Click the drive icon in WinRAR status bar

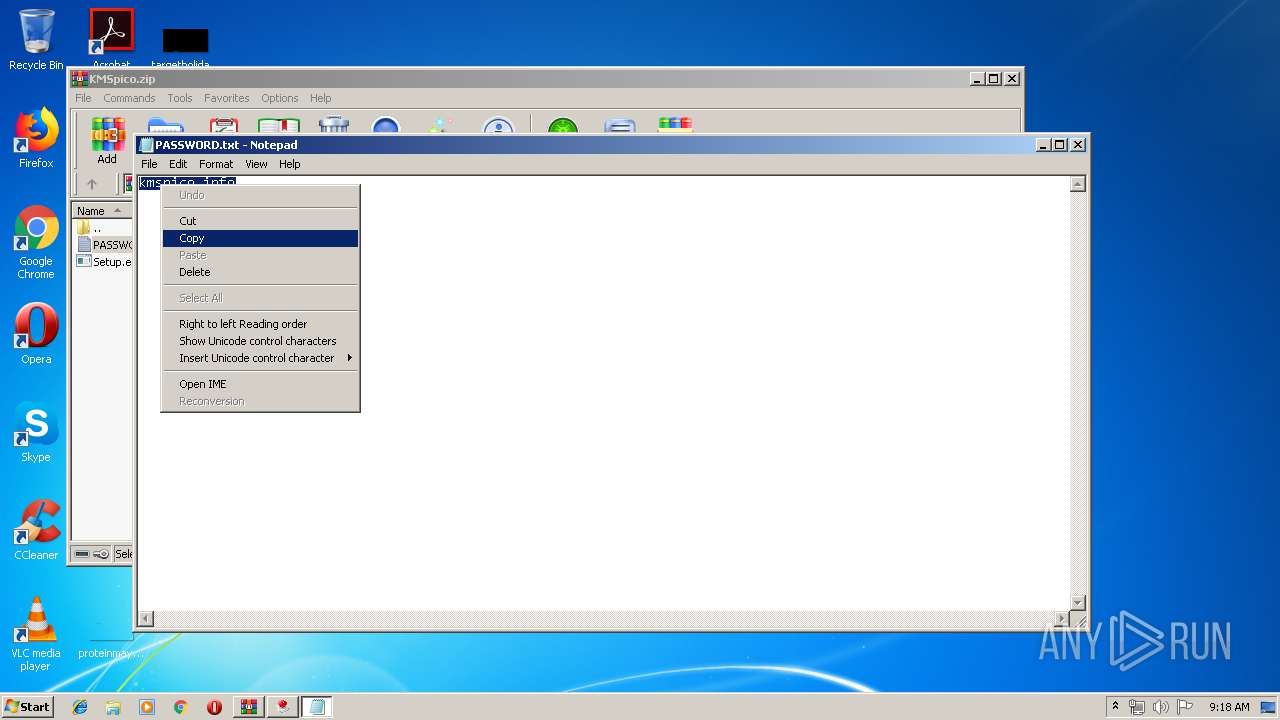83,553
